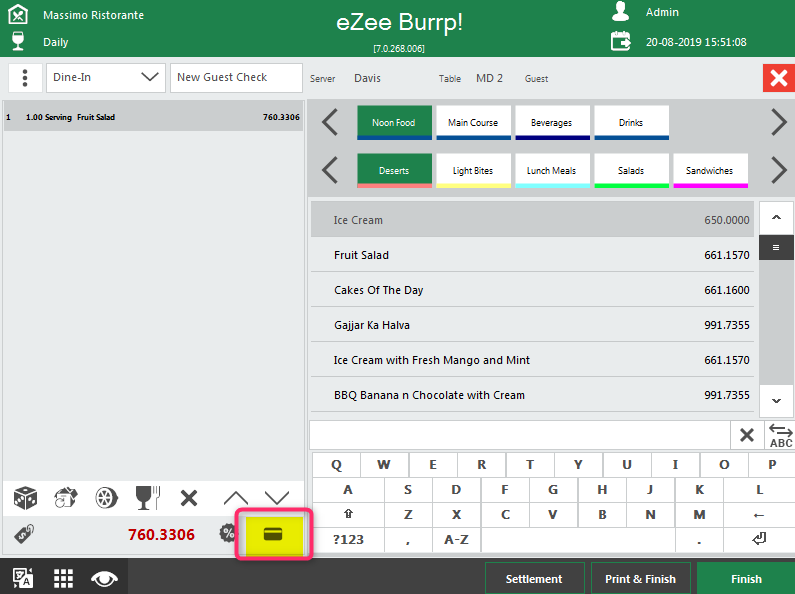Open the Lunch Meals category
The width and height of the screenshot is (795, 594).
pyautogui.click(x=552, y=170)
